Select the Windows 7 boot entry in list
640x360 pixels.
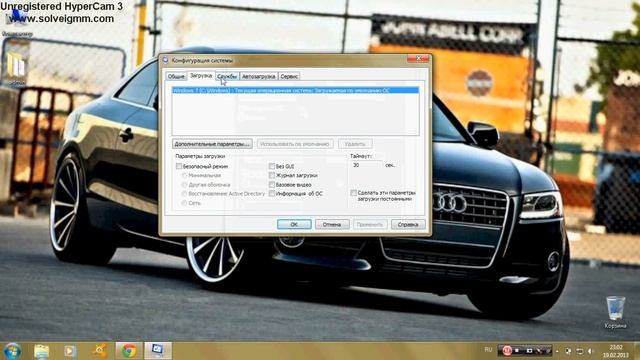[295, 90]
